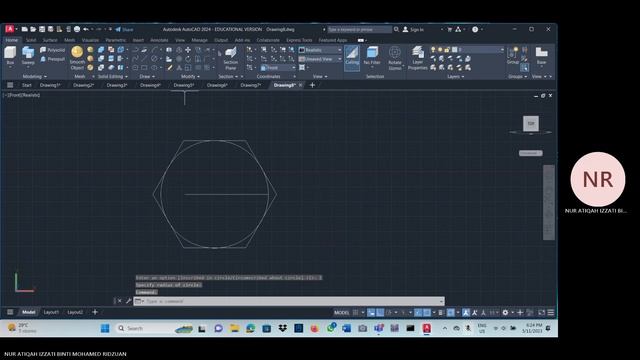Choose the Polysolid tool
This screenshot has width=640, height=360.
click(53, 50)
